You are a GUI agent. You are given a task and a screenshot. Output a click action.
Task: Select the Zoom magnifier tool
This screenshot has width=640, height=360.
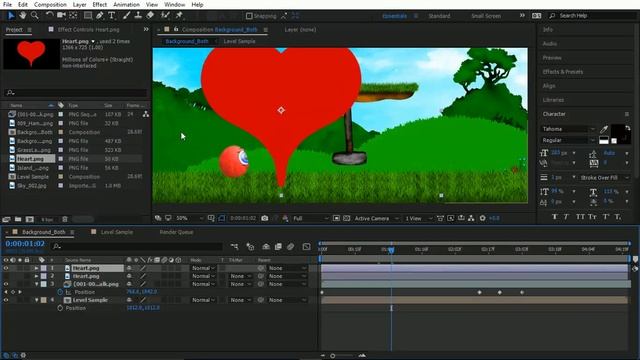pyautogui.click(x=35, y=16)
